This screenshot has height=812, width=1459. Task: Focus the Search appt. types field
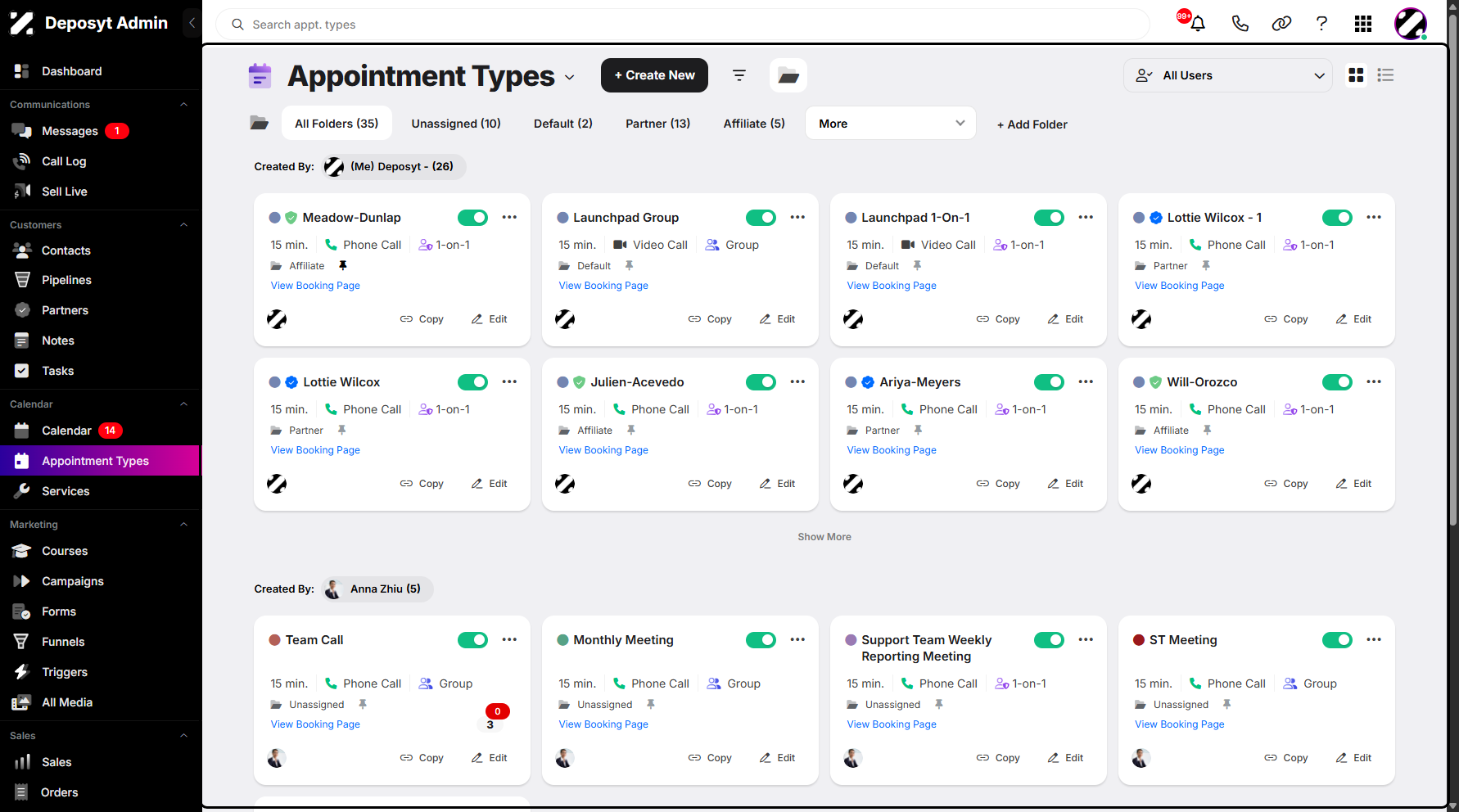pyautogui.click(x=683, y=25)
